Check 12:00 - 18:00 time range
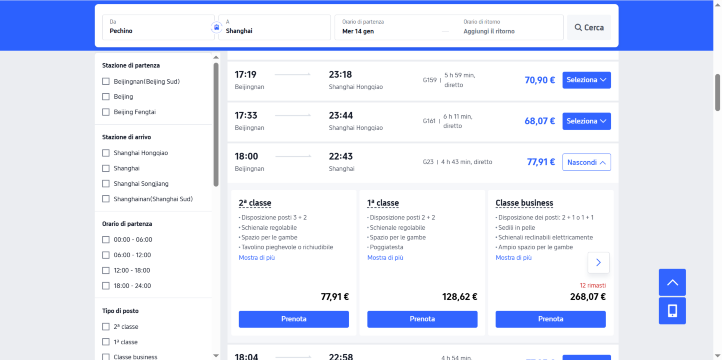Screen dimensions: 722x360 (105, 270)
